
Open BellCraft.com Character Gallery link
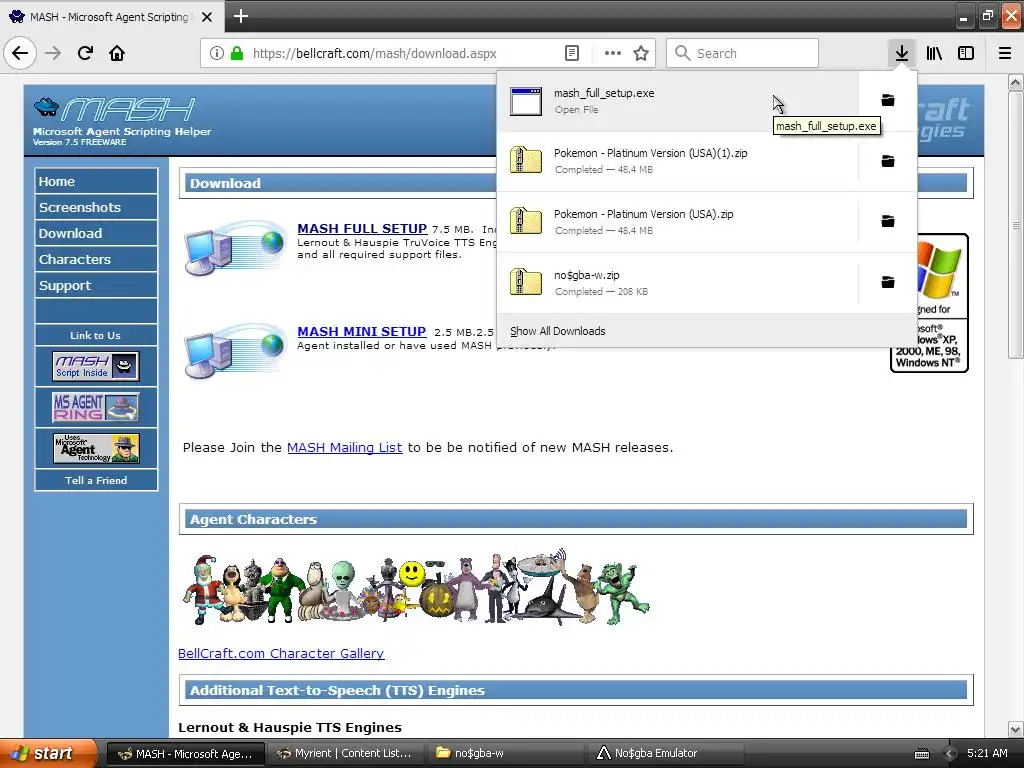(281, 653)
